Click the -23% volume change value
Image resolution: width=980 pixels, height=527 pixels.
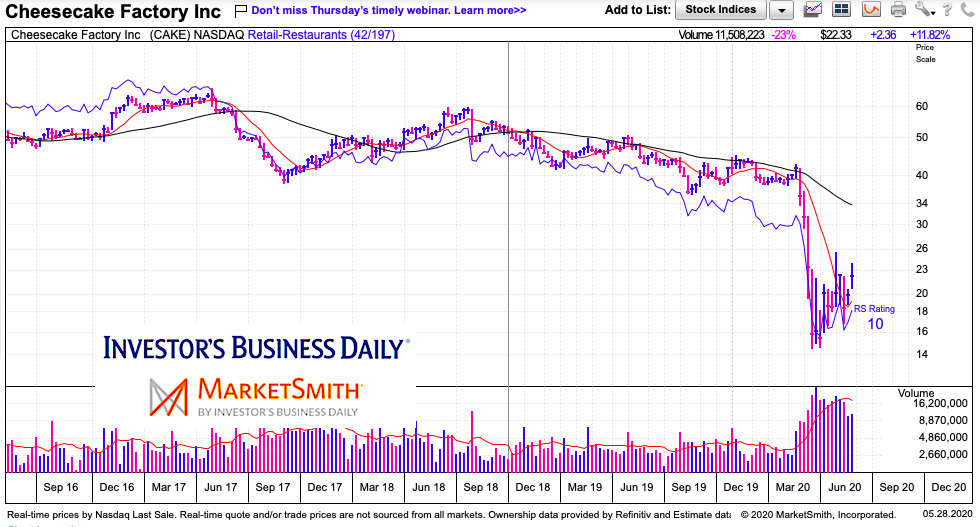(784, 35)
